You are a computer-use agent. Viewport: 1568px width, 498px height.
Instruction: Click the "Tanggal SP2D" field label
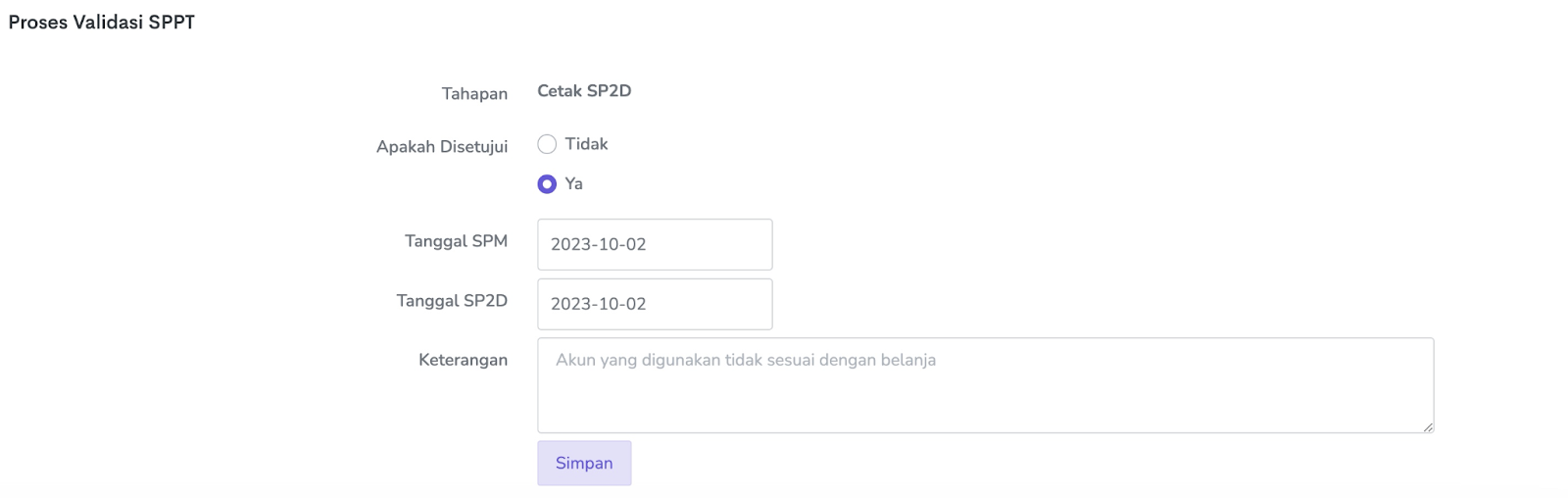452,301
